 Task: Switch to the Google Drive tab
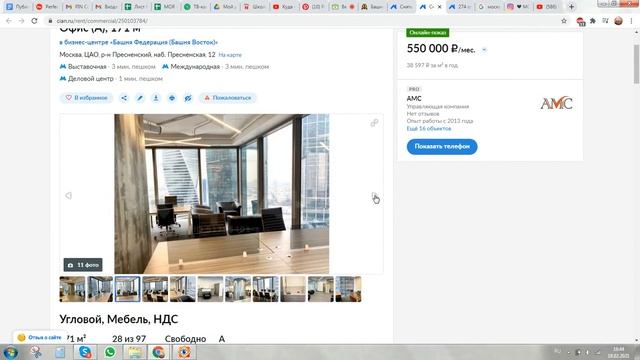[x=224, y=7]
